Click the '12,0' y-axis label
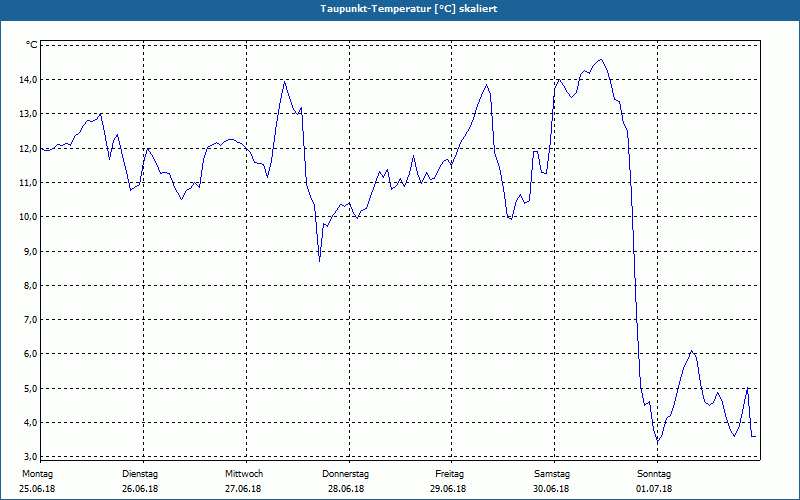Screen dimensions: 800x500 click(x=29, y=148)
